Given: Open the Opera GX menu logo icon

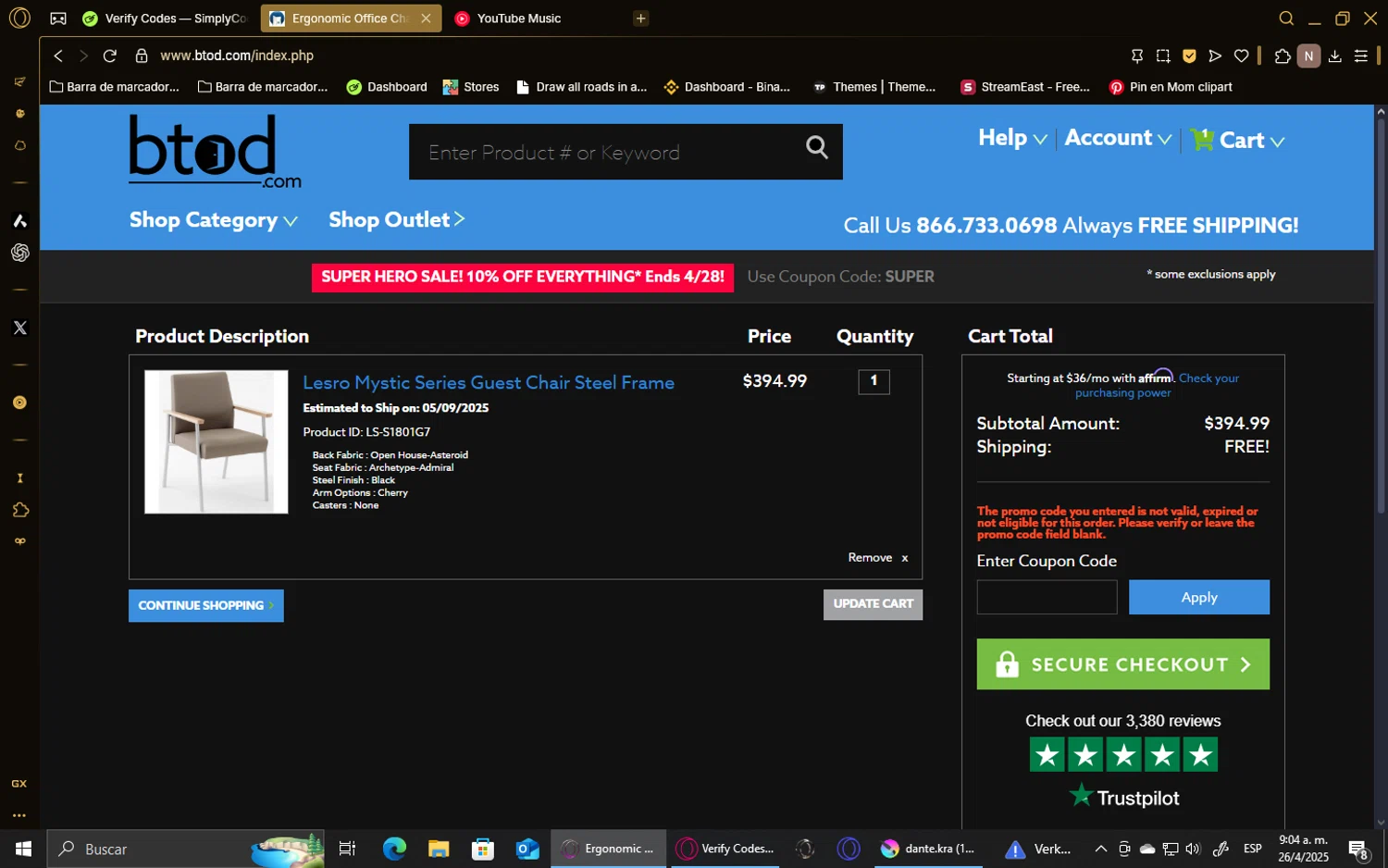Looking at the screenshot, I should (x=19, y=18).
